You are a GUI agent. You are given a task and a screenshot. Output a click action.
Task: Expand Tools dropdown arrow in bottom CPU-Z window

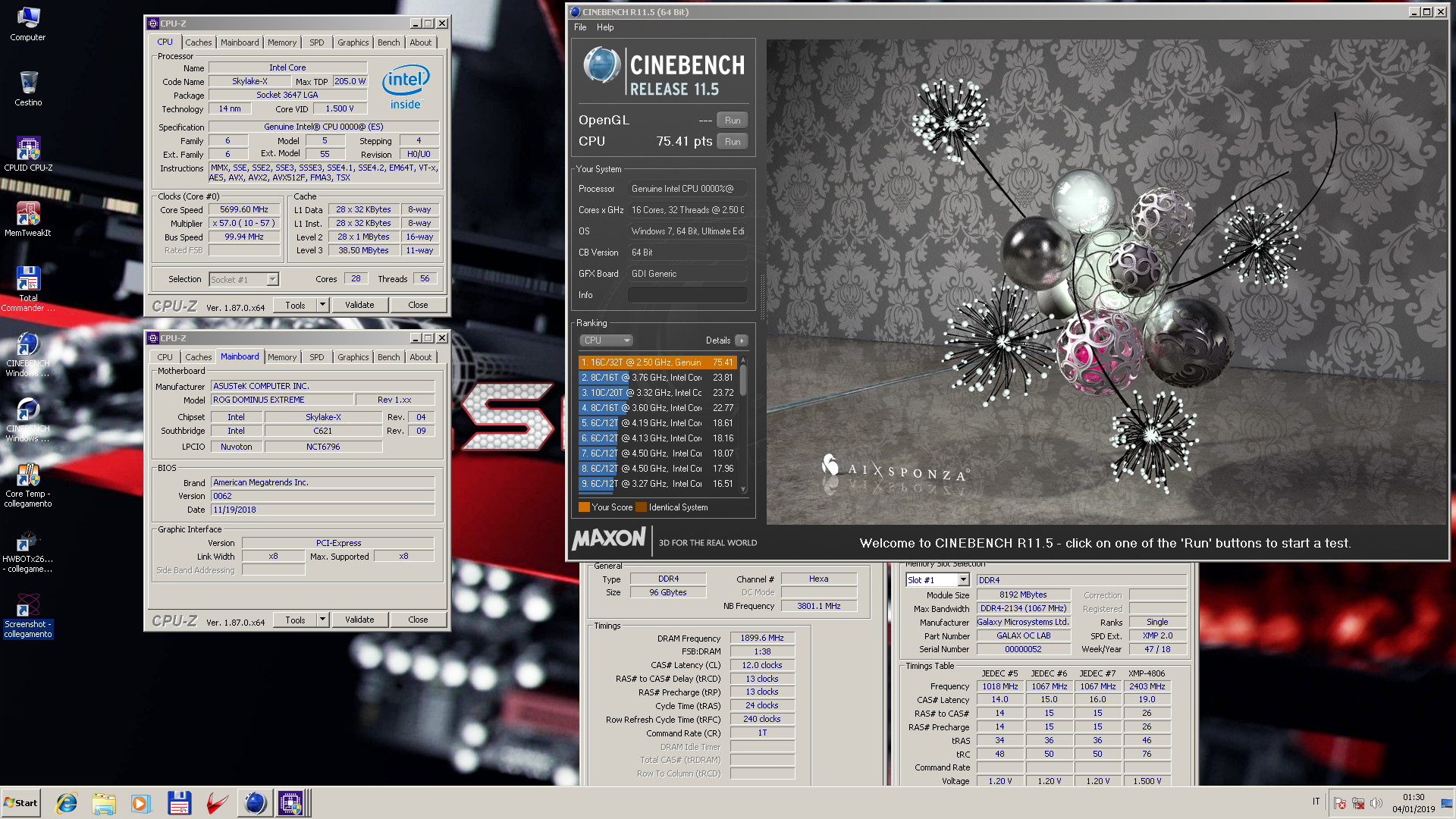pyautogui.click(x=322, y=620)
